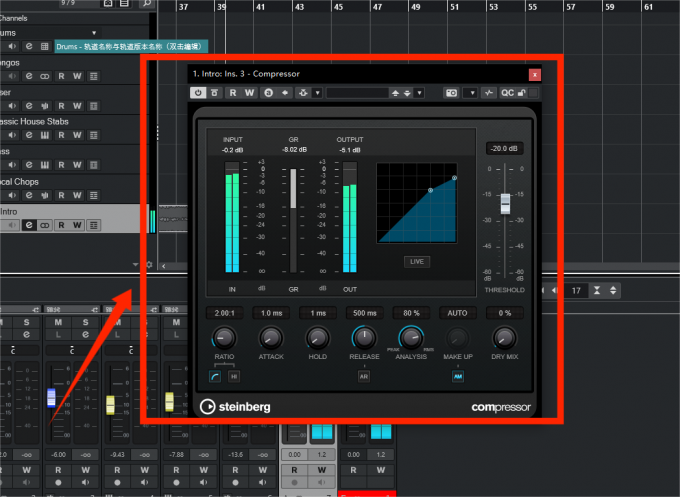Click the -9.43 mixer volume value
This screenshot has width=680, height=497.
point(118,454)
